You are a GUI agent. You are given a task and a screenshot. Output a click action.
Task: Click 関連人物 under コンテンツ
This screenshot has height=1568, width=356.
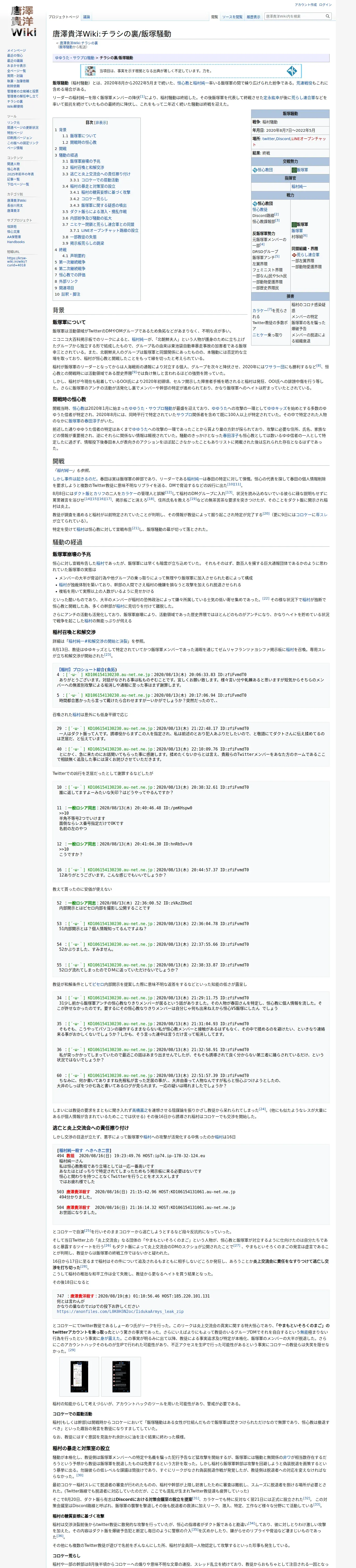pyautogui.click(x=13, y=164)
